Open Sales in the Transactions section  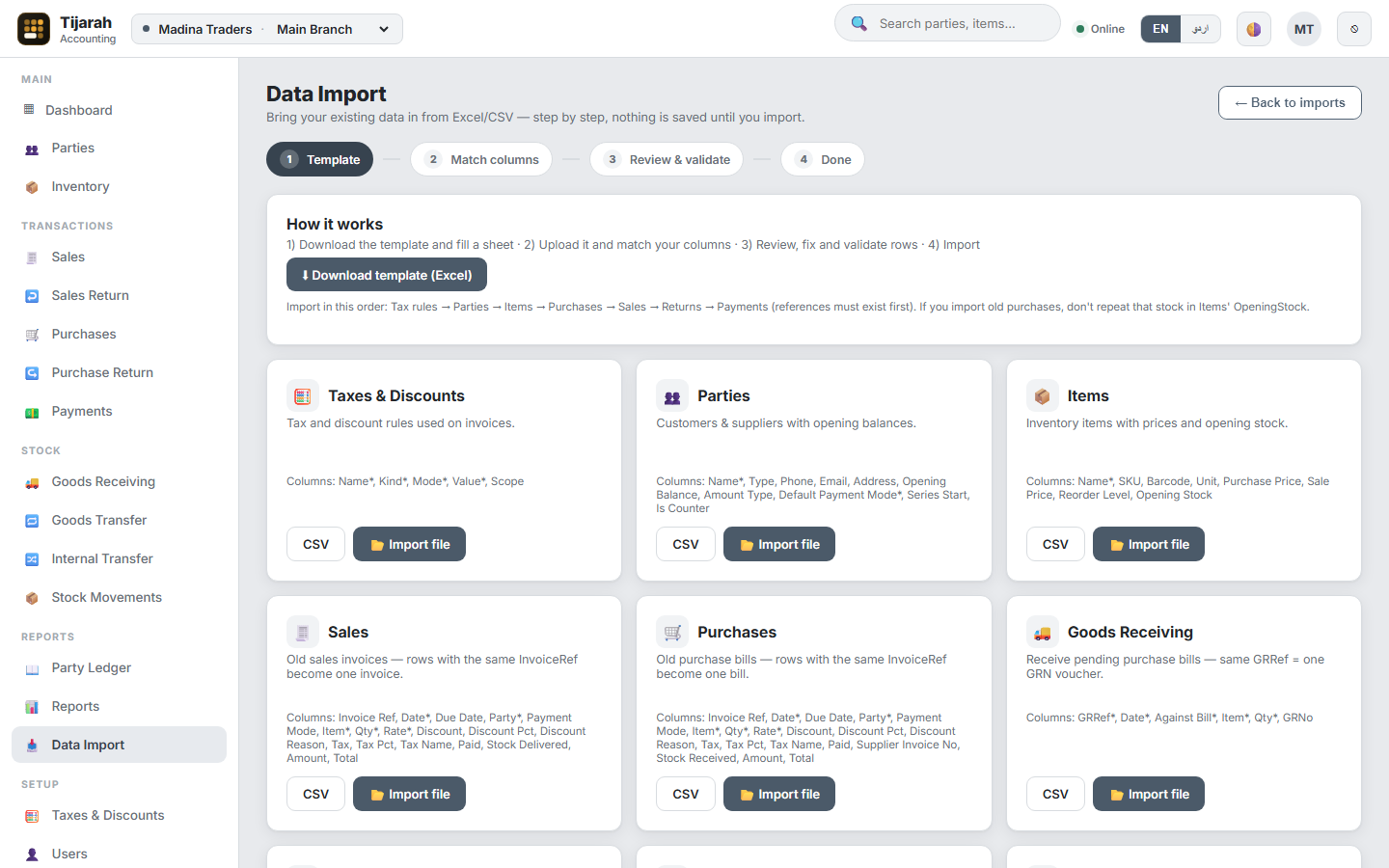[119, 258]
